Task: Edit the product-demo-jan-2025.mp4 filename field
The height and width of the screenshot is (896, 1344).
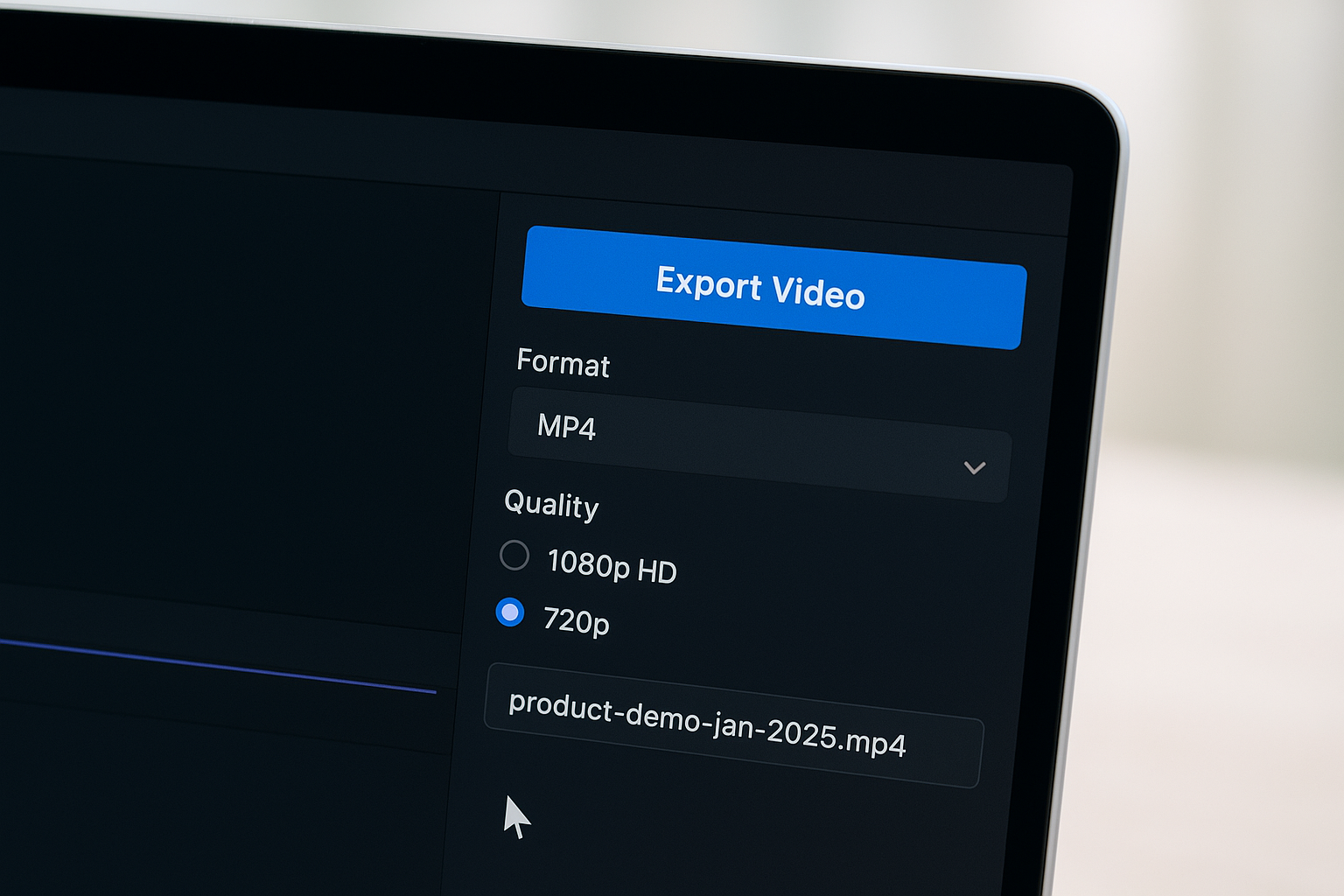Action: [734, 725]
